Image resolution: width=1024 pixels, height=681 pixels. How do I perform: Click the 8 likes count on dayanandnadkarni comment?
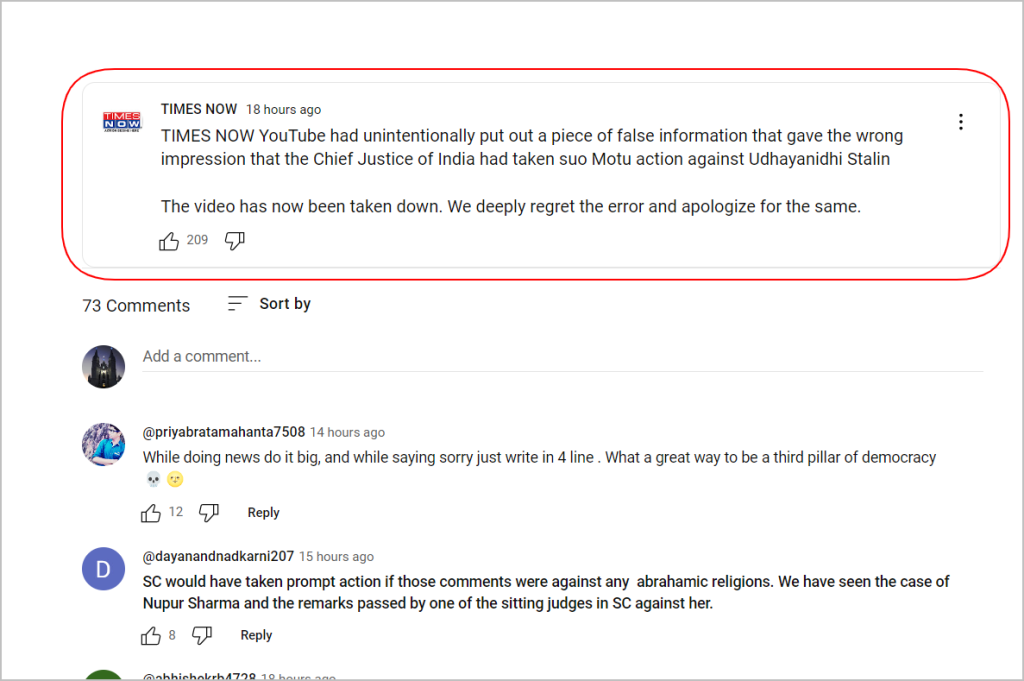point(172,635)
